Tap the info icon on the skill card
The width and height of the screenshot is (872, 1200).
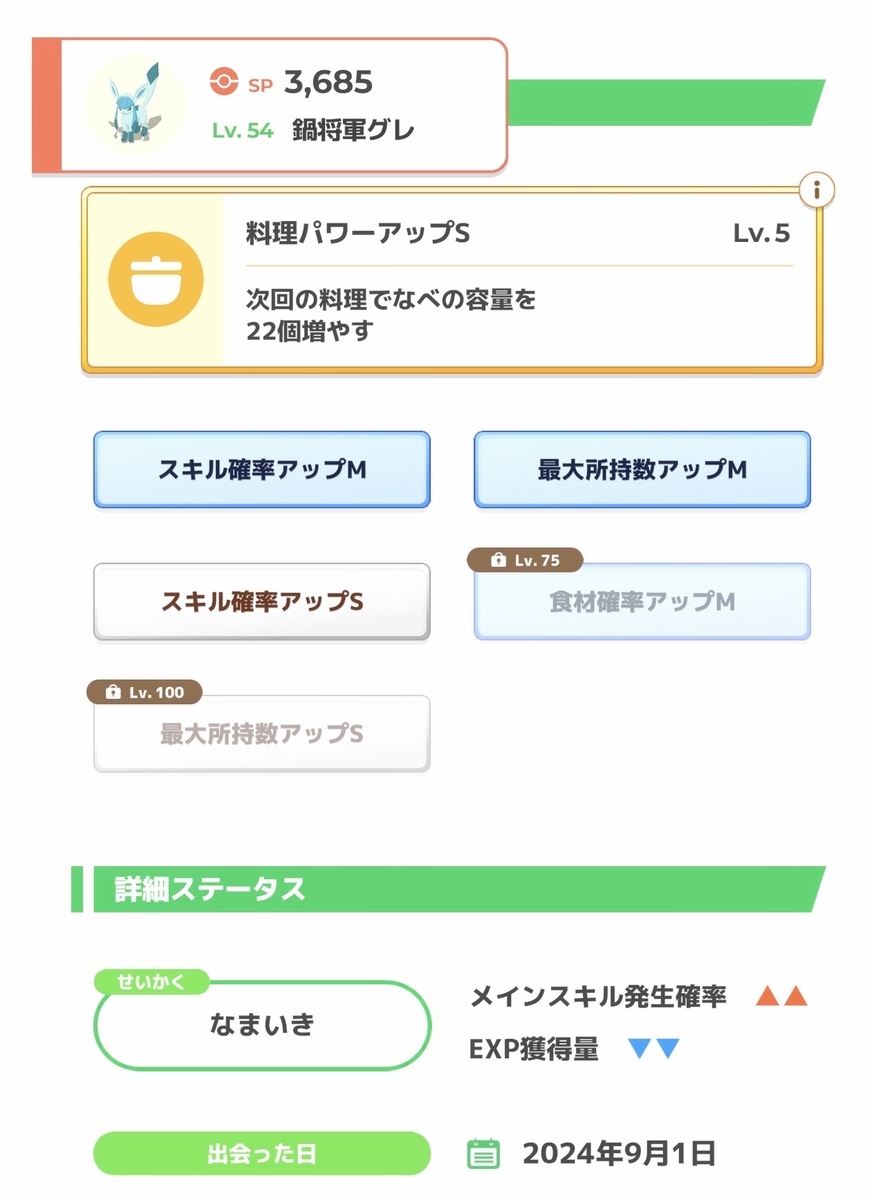818,189
